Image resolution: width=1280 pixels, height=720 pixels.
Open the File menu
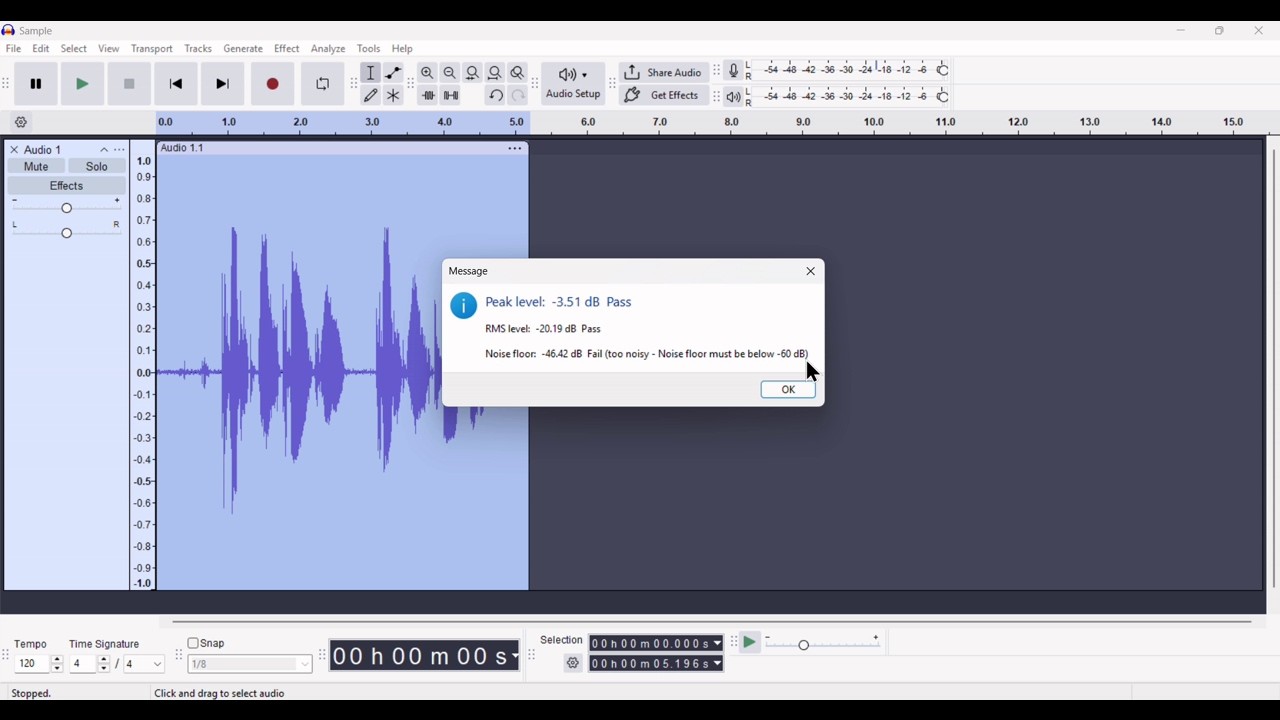pos(14,49)
